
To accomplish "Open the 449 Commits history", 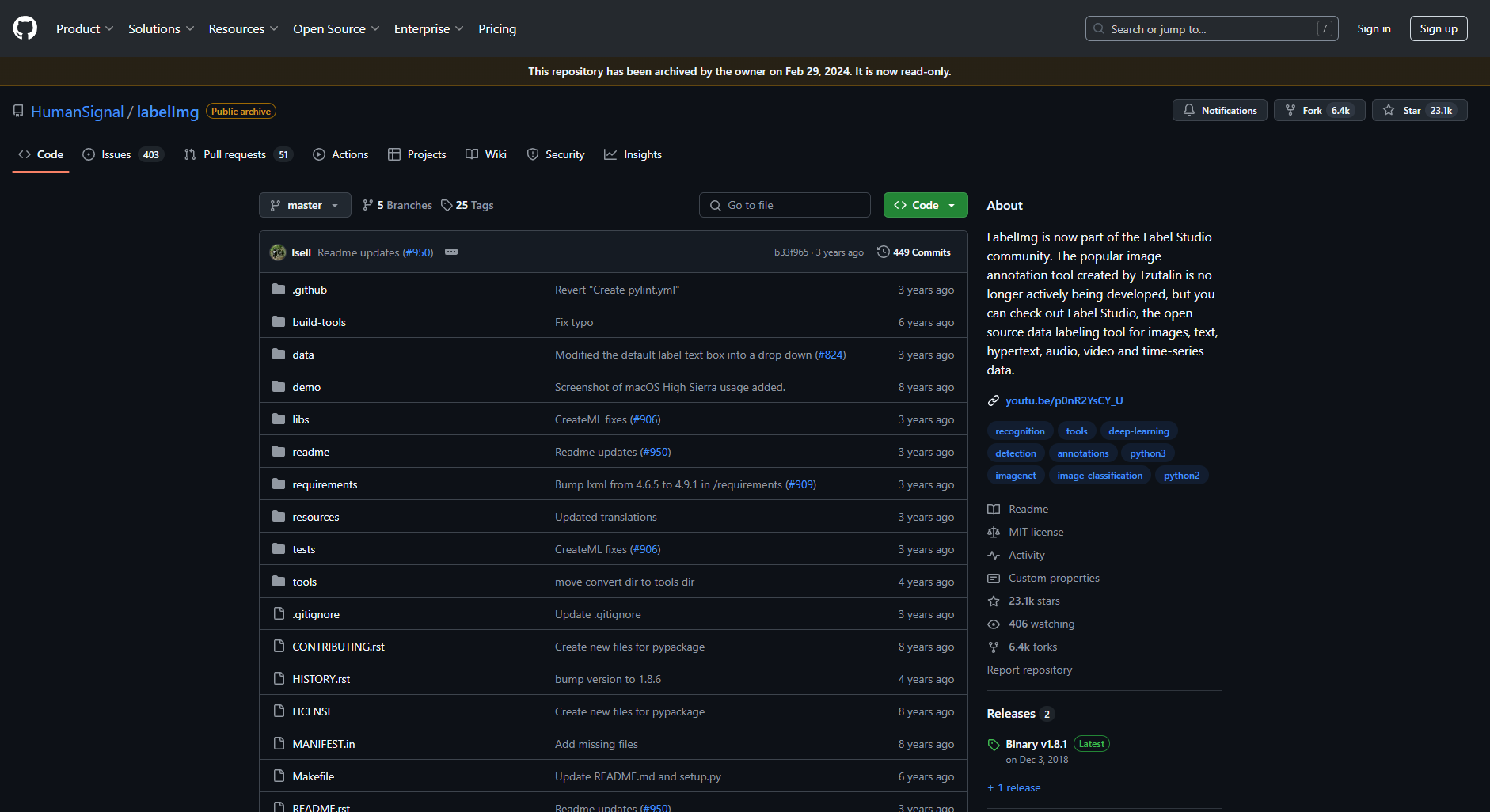I will click(x=914, y=252).
